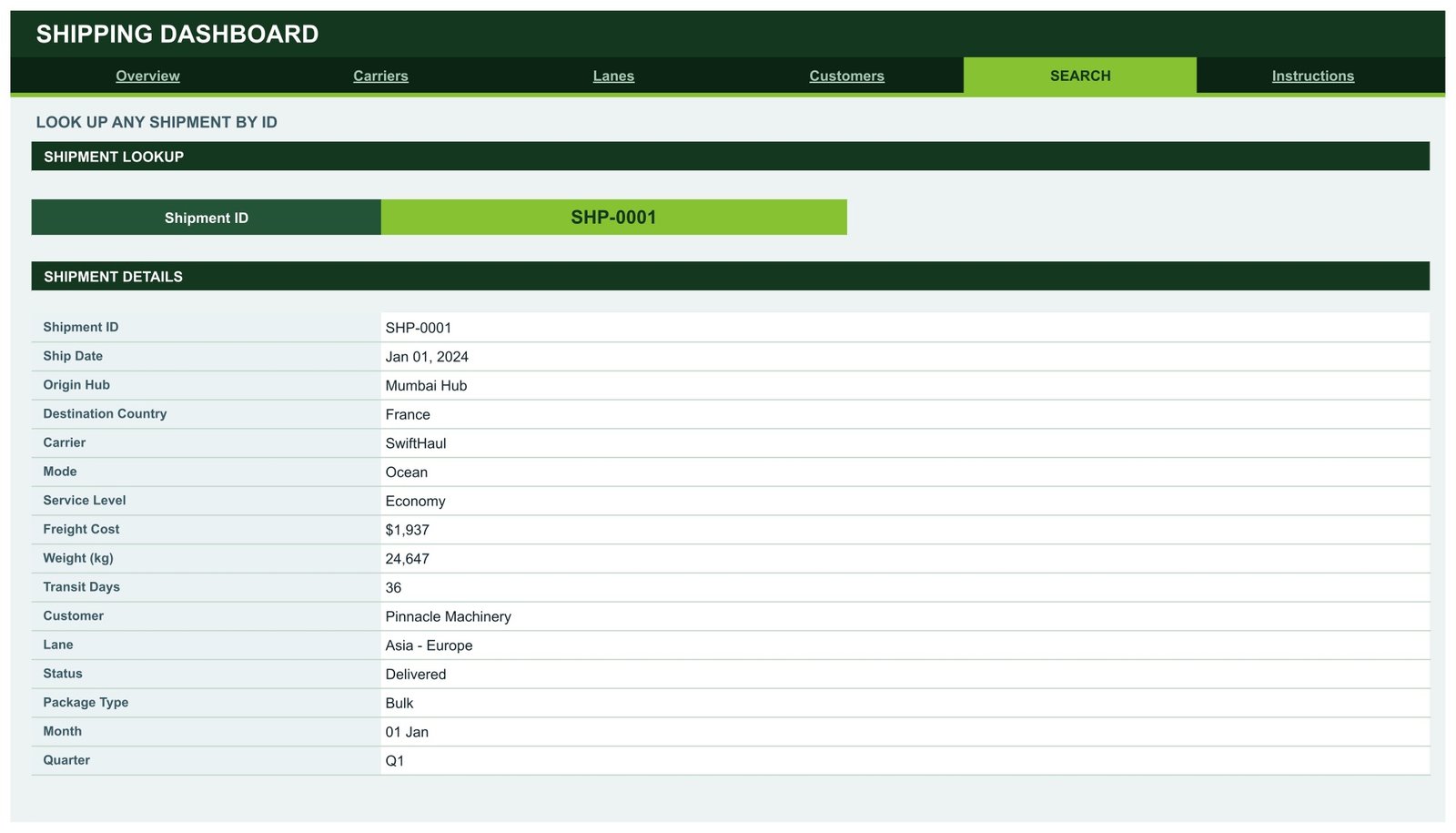Image resolution: width=1456 pixels, height=833 pixels.
Task: Click the $1,937 freight cost value
Action: 408,530
